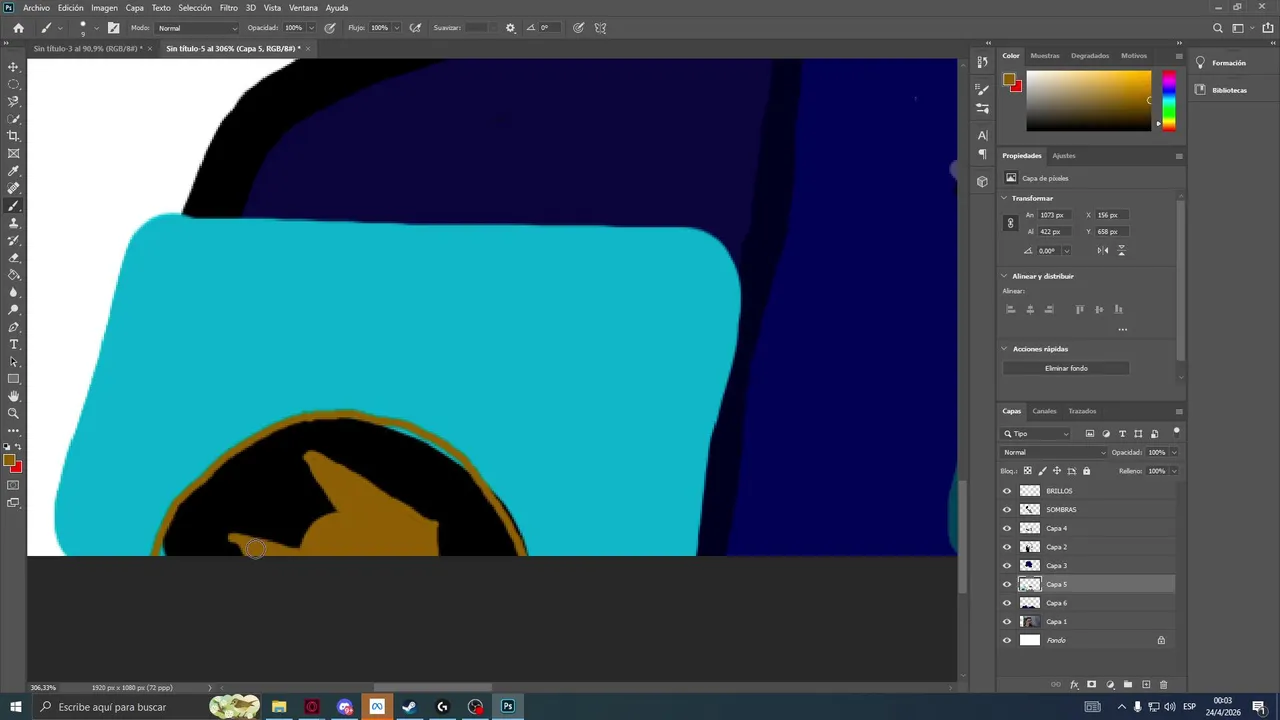Collapse the Transformar section
Image resolution: width=1280 pixels, height=720 pixels.
pyautogui.click(x=1005, y=198)
